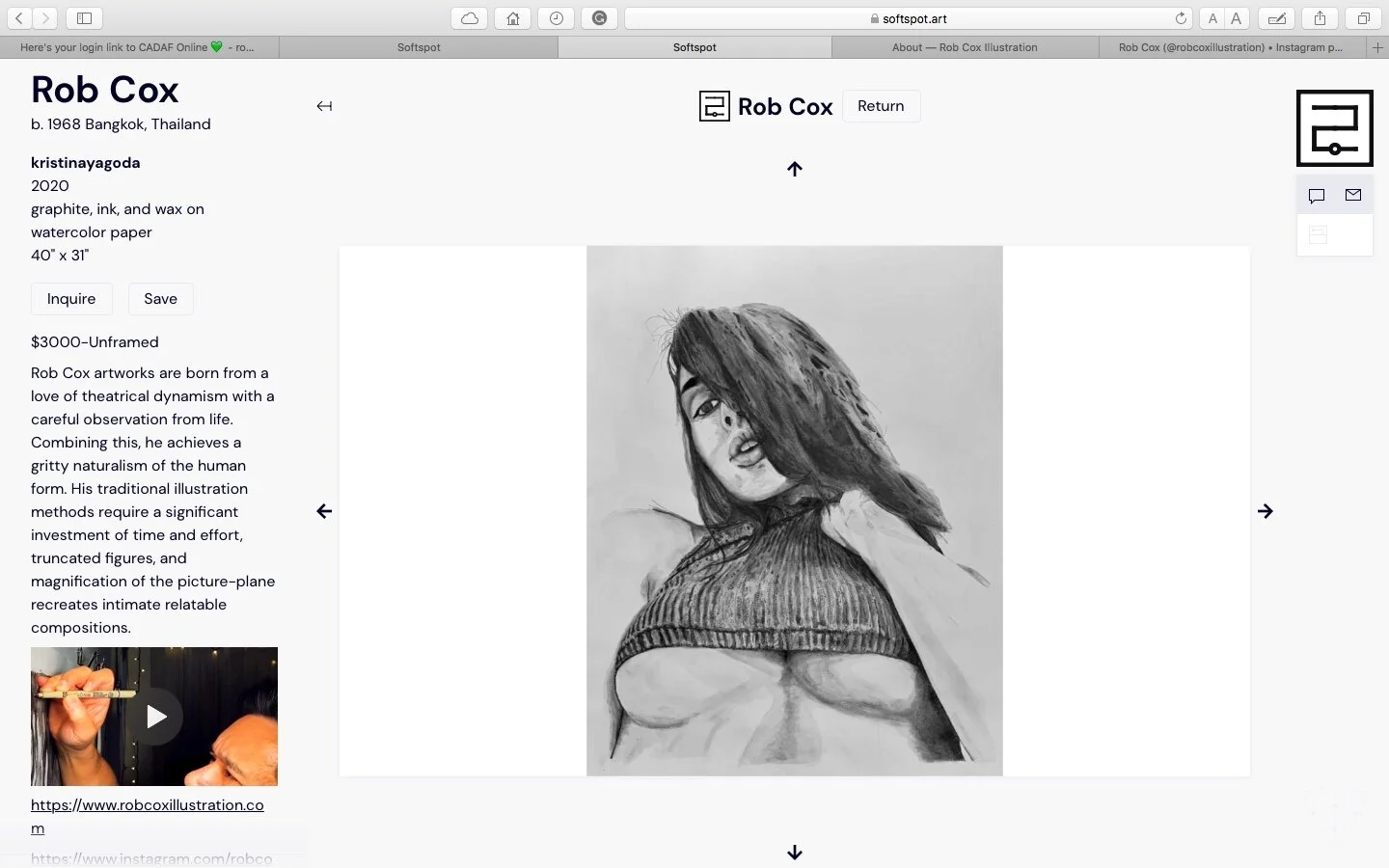Screen dimensions: 1389x868
Task: Switch to CADAF Online login link tab
Action: click(140, 47)
